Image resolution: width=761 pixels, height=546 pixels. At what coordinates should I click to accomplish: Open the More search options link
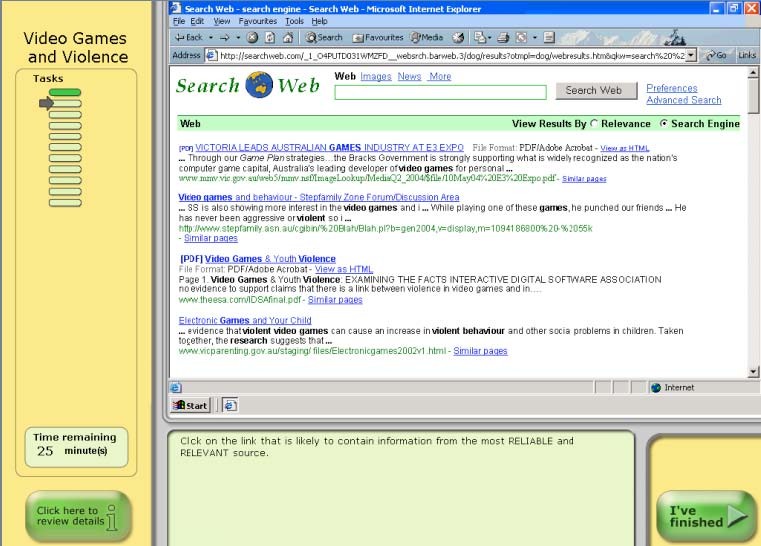(x=440, y=77)
